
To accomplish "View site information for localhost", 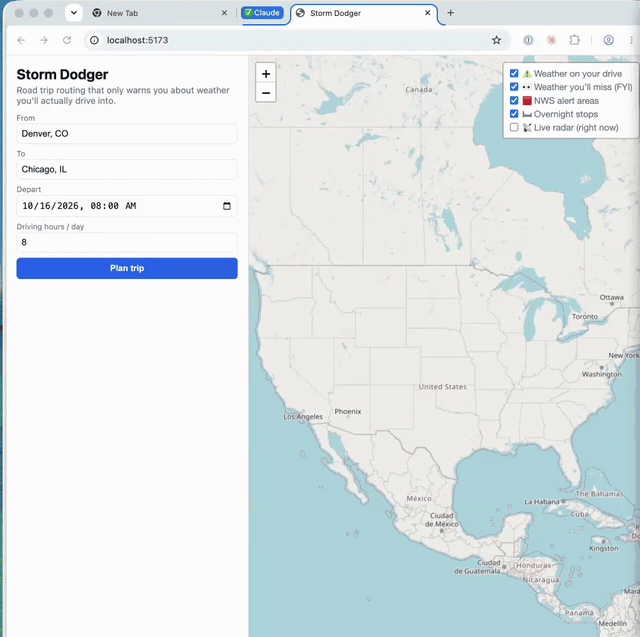I will [x=94, y=40].
